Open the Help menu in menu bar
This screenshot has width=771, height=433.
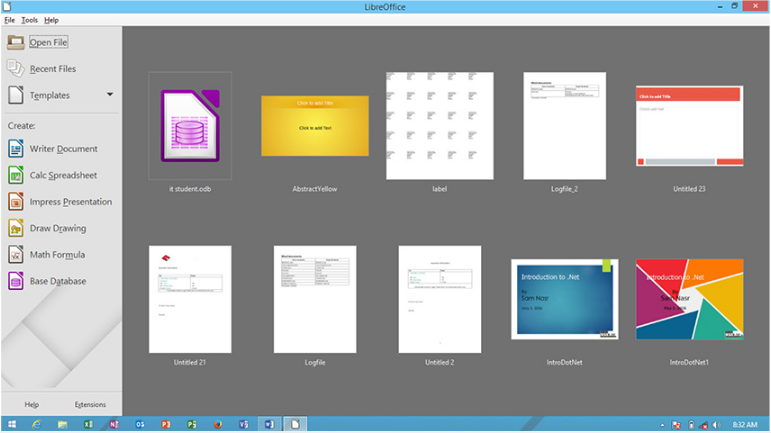point(51,20)
